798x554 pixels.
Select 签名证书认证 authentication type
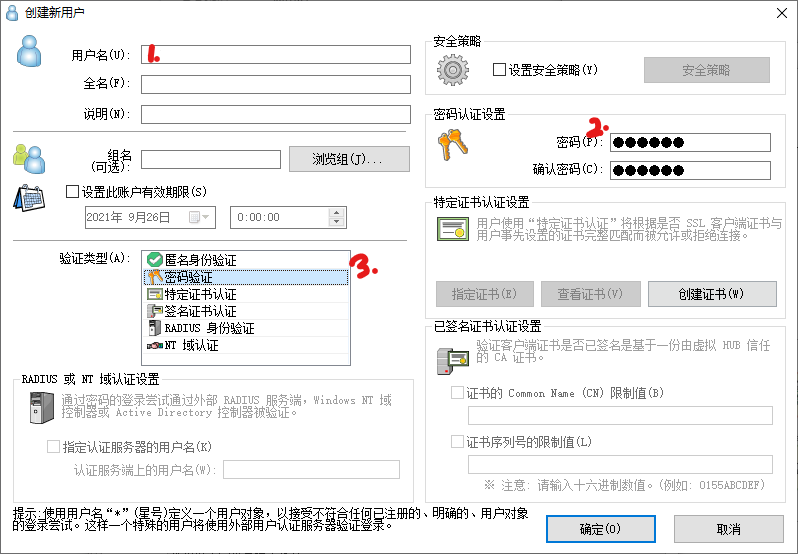tap(246, 311)
